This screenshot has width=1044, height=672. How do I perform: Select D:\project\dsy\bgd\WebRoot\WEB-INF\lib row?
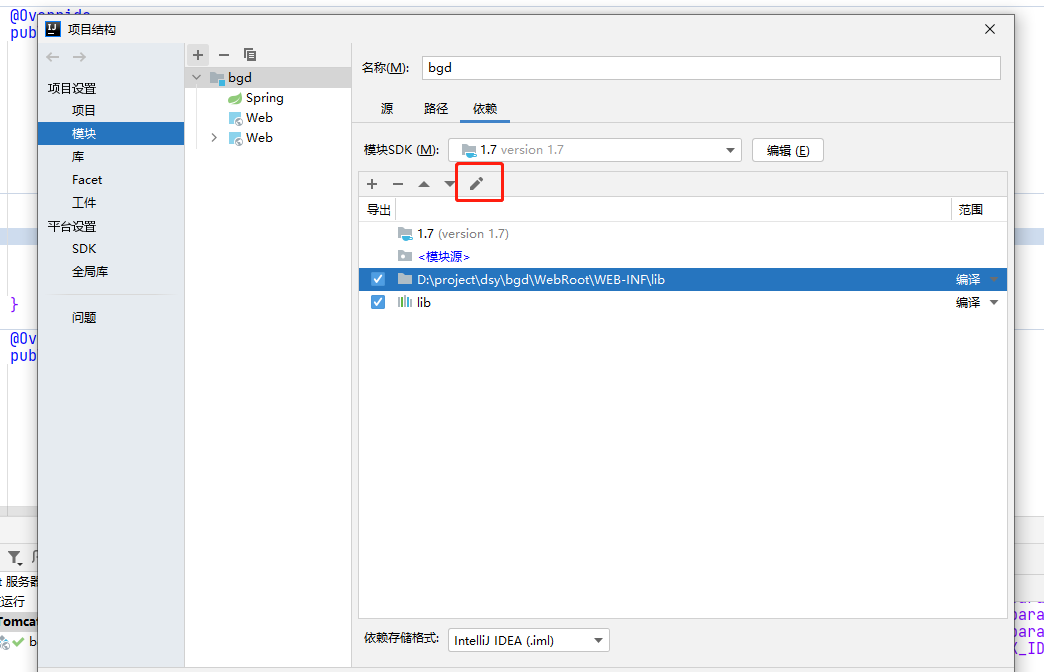coord(682,279)
